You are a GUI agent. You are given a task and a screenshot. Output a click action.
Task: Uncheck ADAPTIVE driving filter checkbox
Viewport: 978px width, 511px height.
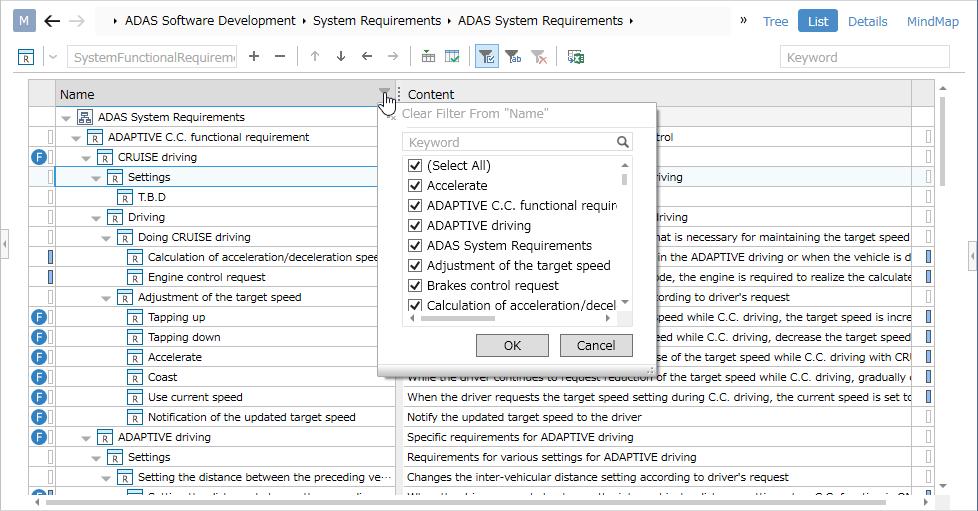[x=415, y=225]
